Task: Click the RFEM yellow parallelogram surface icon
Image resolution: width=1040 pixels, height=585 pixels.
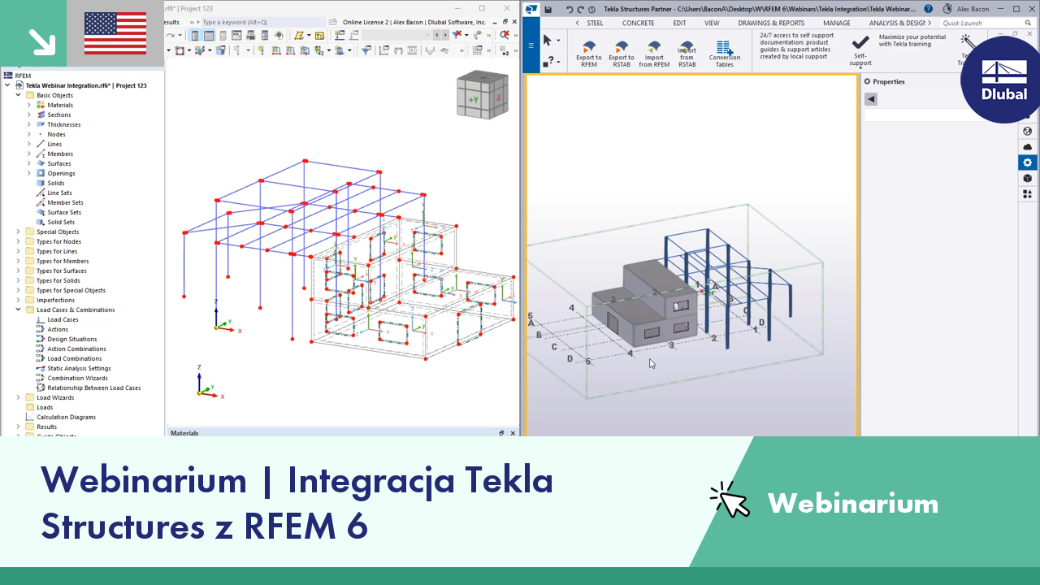Action: (299, 35)
